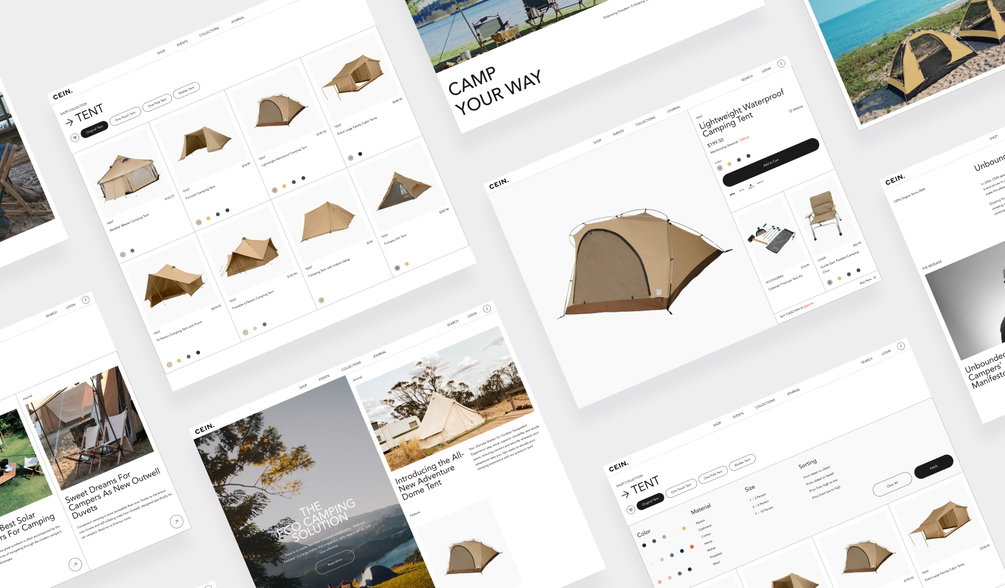The height and width of the screenshot is (588, 1005).
Task: Pick the navy swatch in the Color filter
Action: tap(682, 551)
